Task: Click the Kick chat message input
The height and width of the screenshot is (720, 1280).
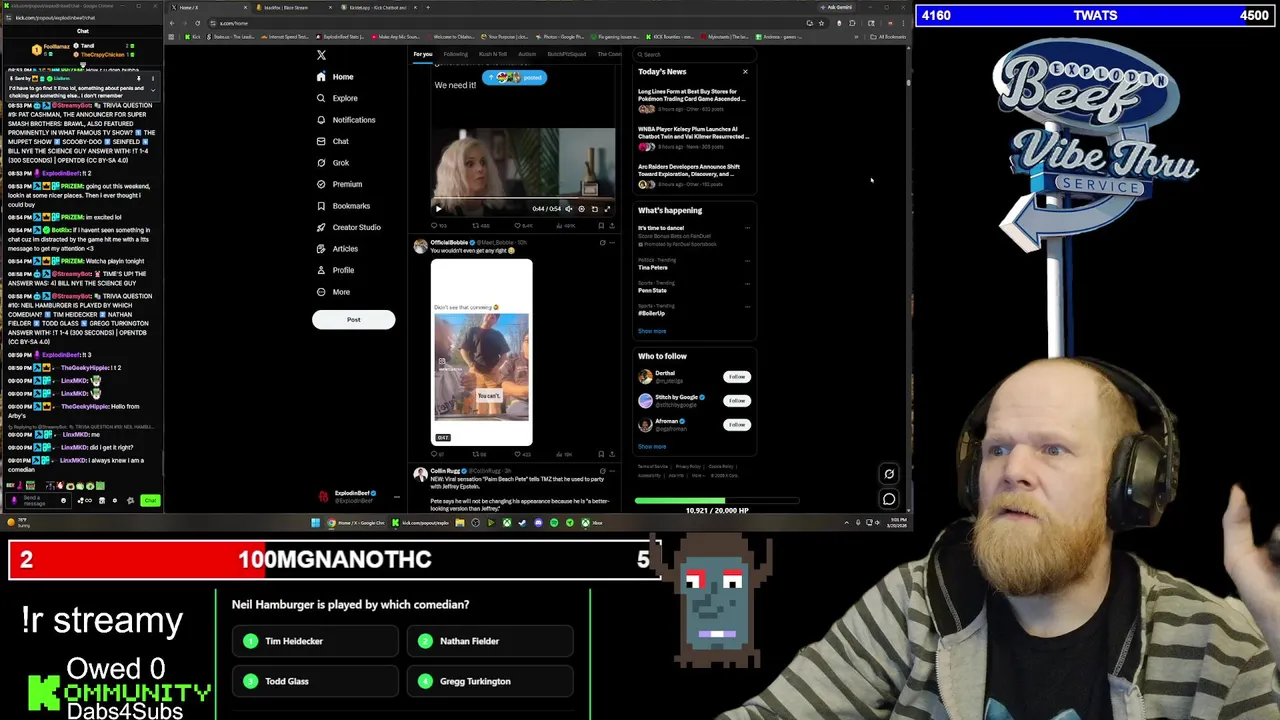Action: click(x=40, y=500)
